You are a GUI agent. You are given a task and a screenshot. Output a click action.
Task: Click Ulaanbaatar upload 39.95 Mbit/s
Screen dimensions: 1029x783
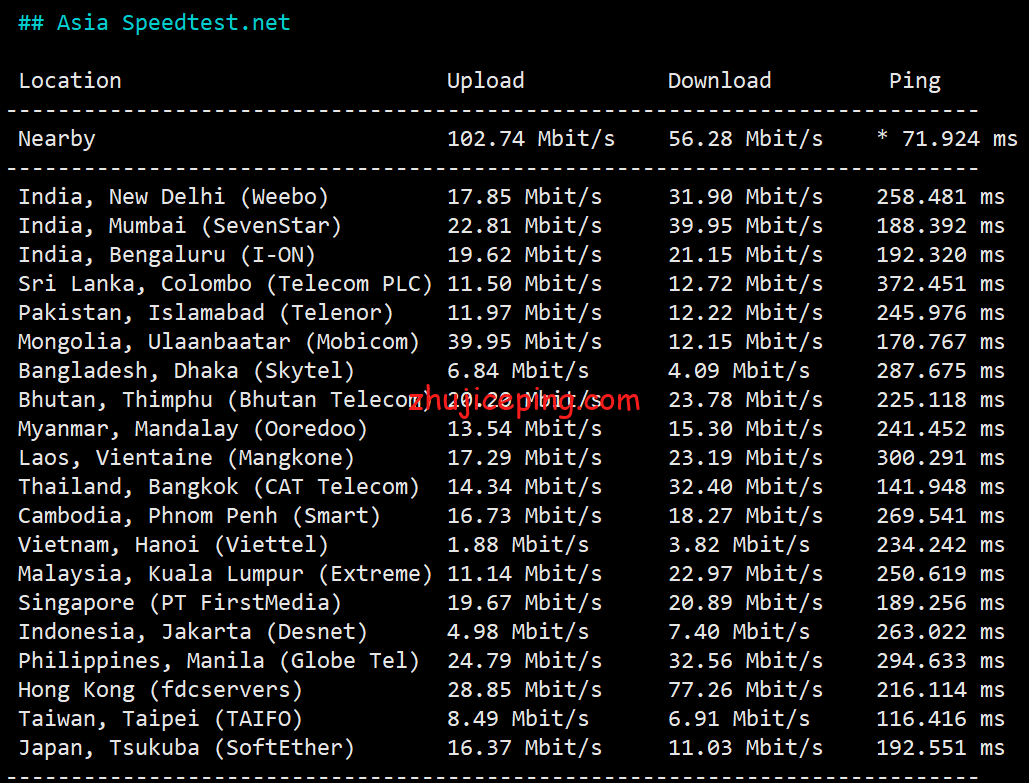click(x=524, y=341)
